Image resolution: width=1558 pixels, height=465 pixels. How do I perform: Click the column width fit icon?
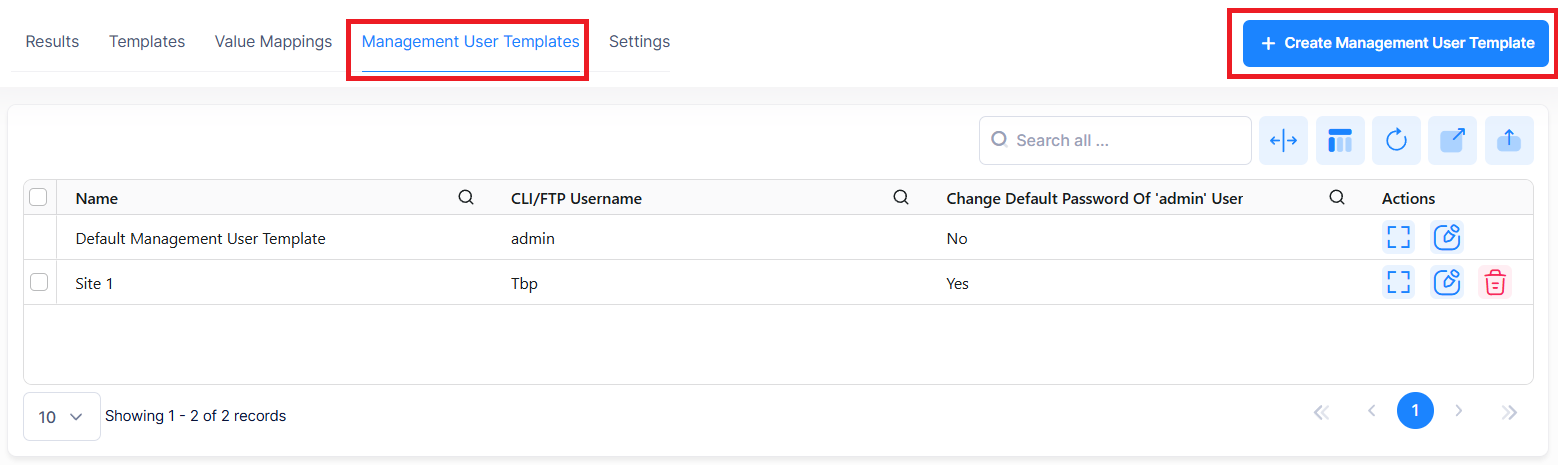tap(1283, 141)
